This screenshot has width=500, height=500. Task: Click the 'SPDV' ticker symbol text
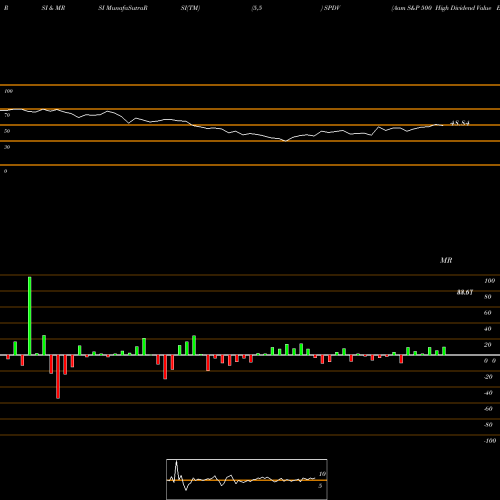click(x=332, y=8)
